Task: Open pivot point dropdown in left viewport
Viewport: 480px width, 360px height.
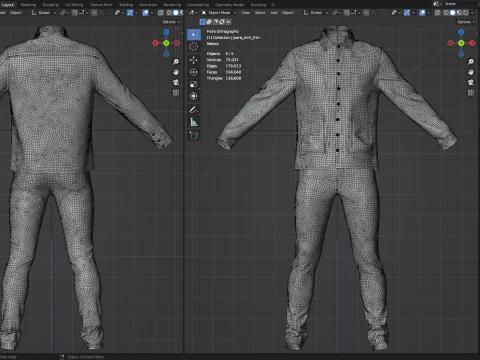Action: coord(64,13)
